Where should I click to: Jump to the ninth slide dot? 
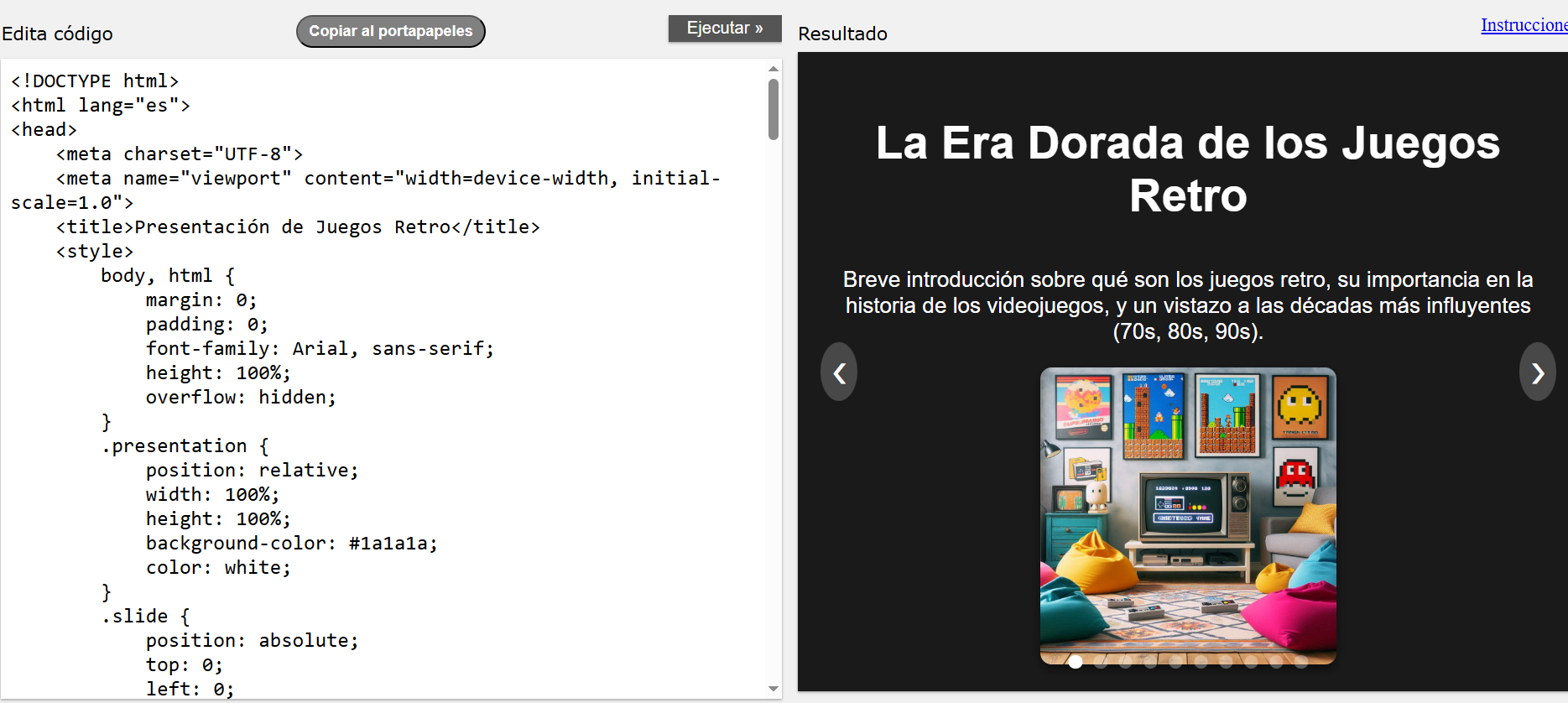click(1276, 662)
